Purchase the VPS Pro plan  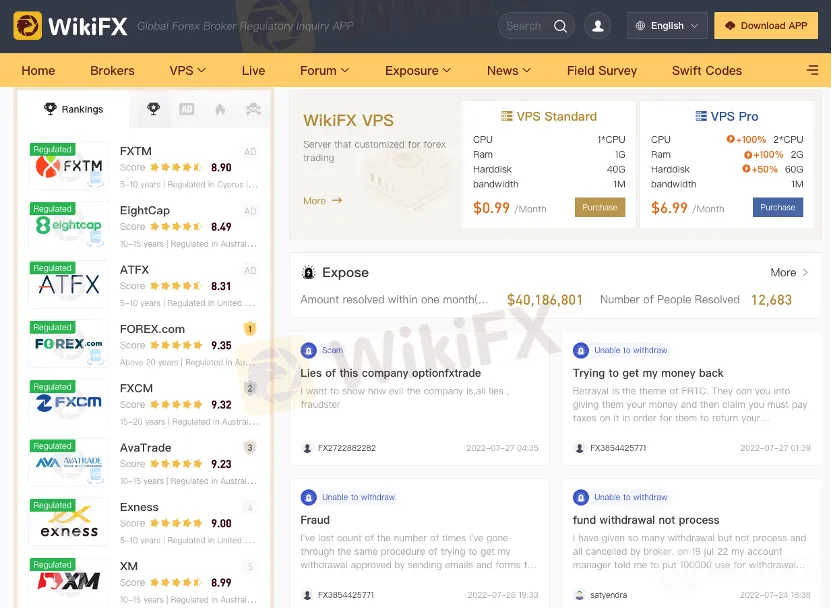777,207
